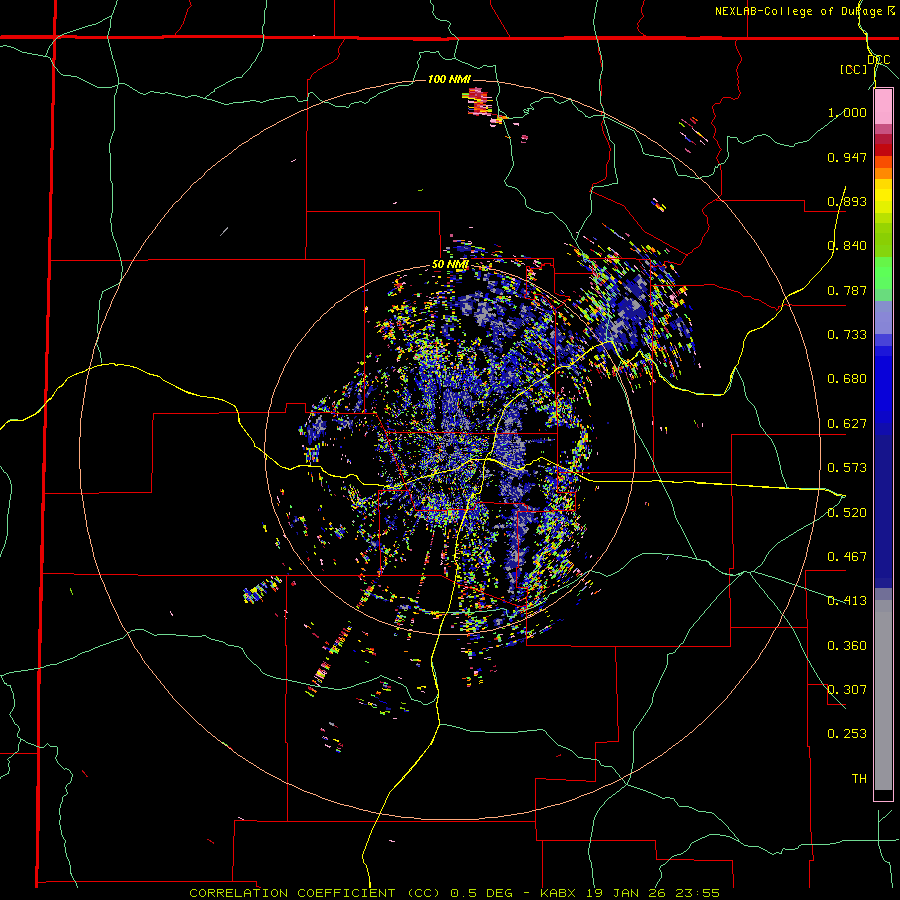Click the 1.000 value on color scale

click(847, 112)
